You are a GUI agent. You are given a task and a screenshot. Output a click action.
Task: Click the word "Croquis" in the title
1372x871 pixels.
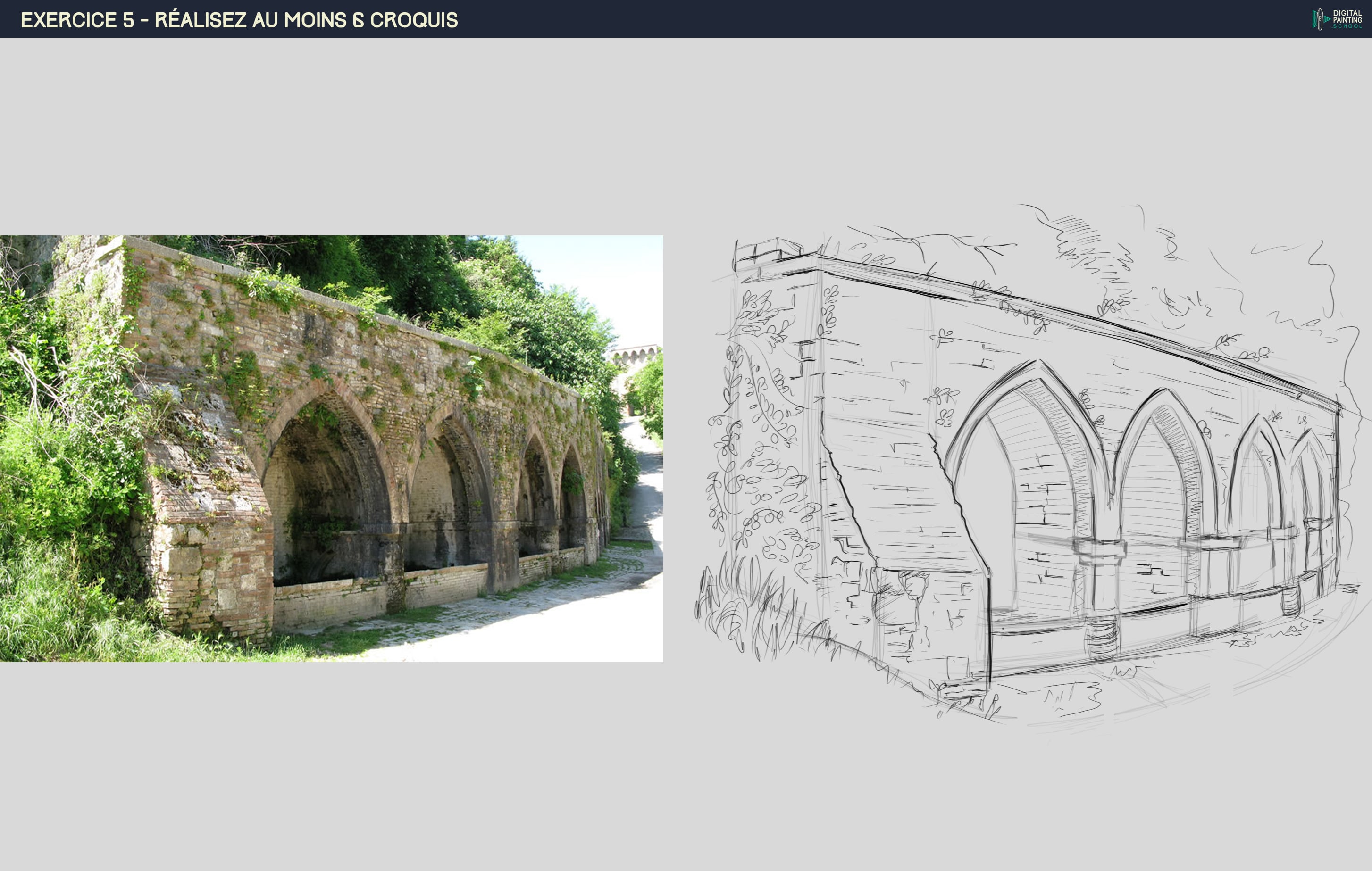pyautogui.click(x=414, y=20)
